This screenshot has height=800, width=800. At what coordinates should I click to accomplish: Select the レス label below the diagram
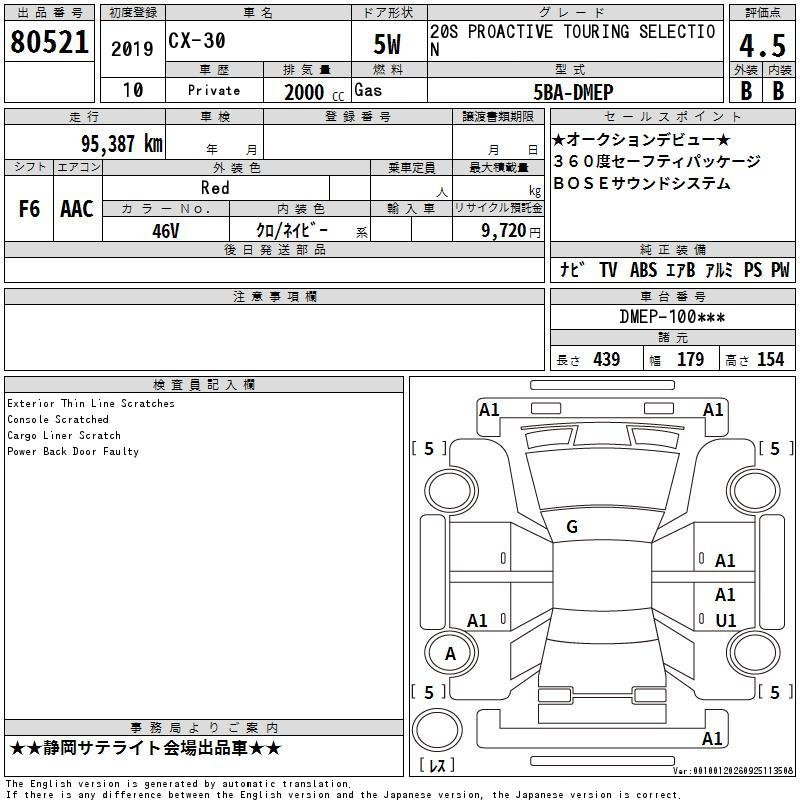click(x=437, y=765)
